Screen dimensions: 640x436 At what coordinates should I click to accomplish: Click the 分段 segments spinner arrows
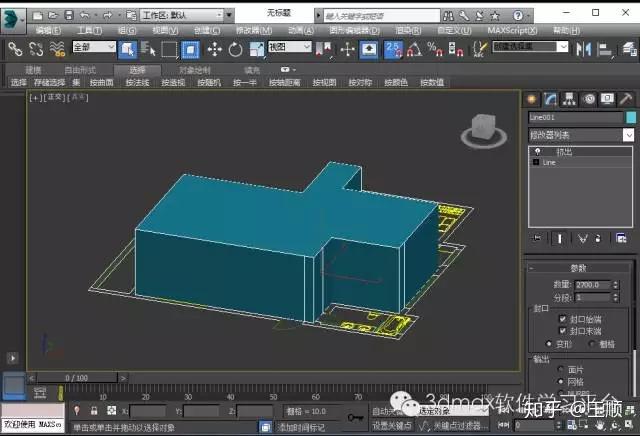(616, 298)
